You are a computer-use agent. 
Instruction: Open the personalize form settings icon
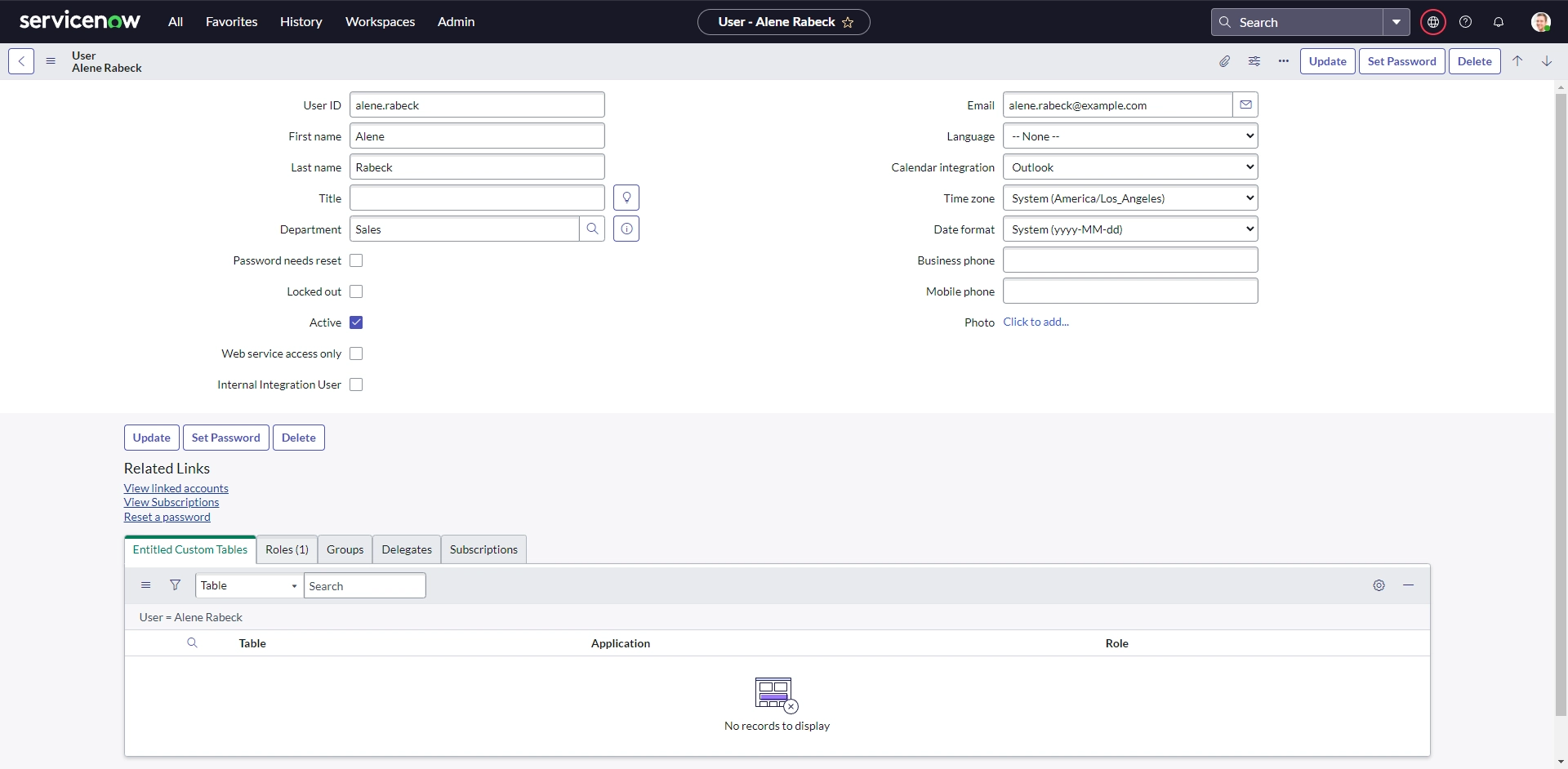pyautogui.click(x=1254, y=61)
